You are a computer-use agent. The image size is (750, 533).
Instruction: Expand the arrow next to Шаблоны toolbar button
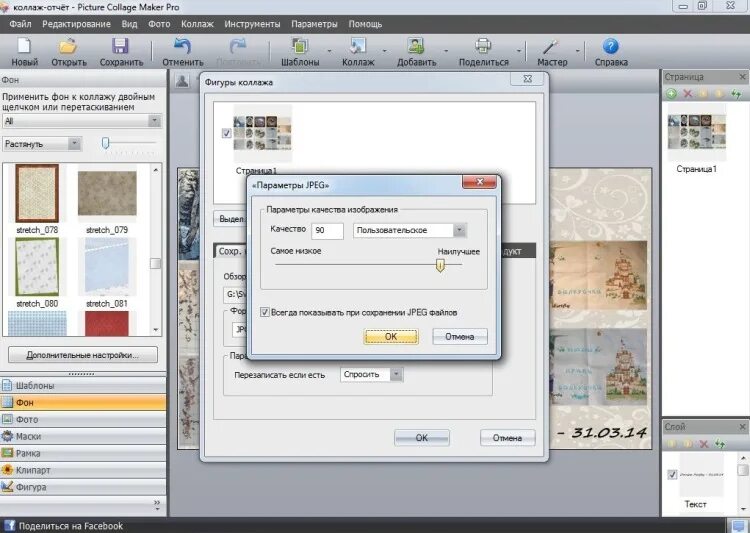click(x=329, y=50)
